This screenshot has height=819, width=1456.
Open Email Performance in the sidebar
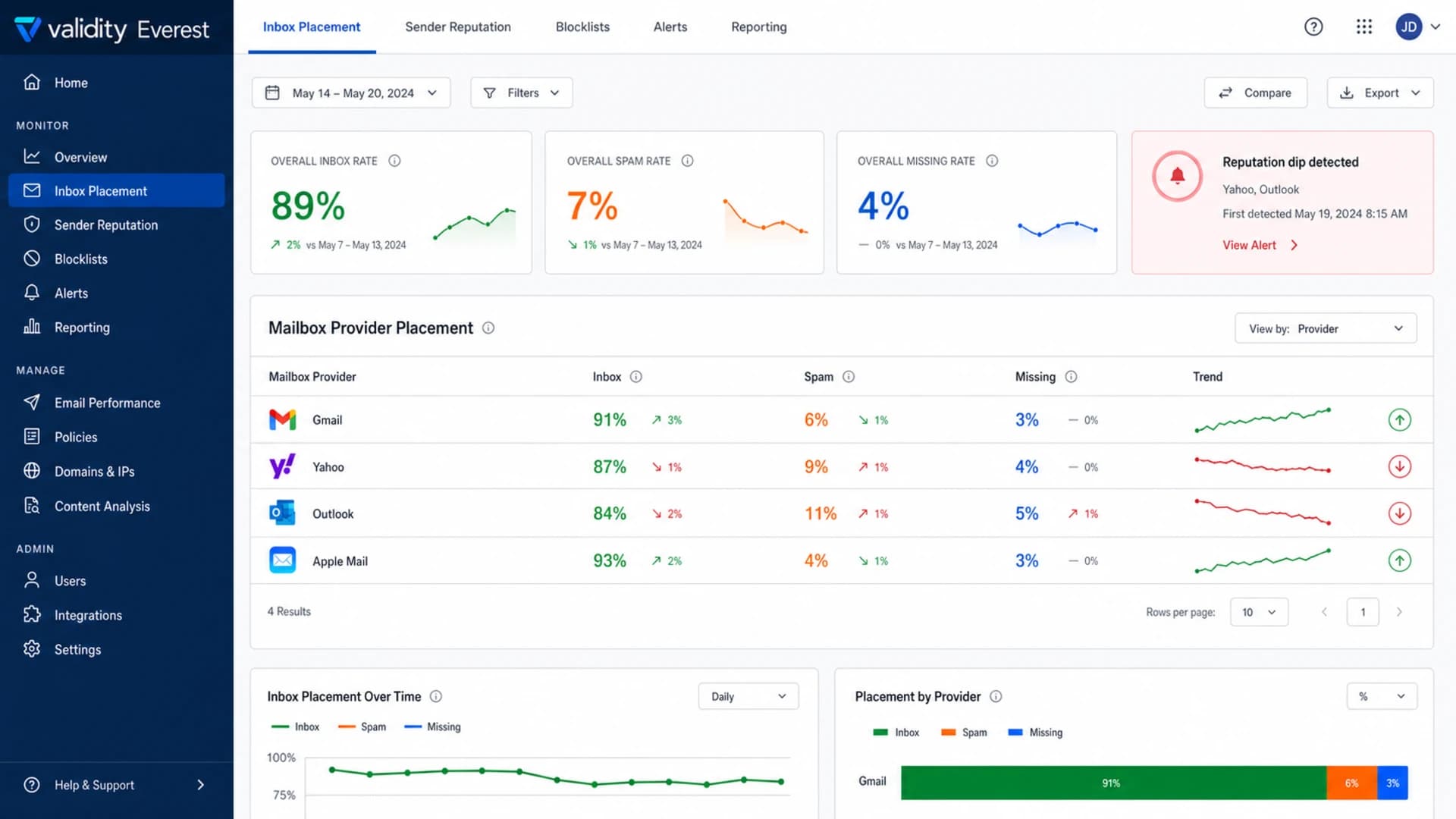[117, 403]
